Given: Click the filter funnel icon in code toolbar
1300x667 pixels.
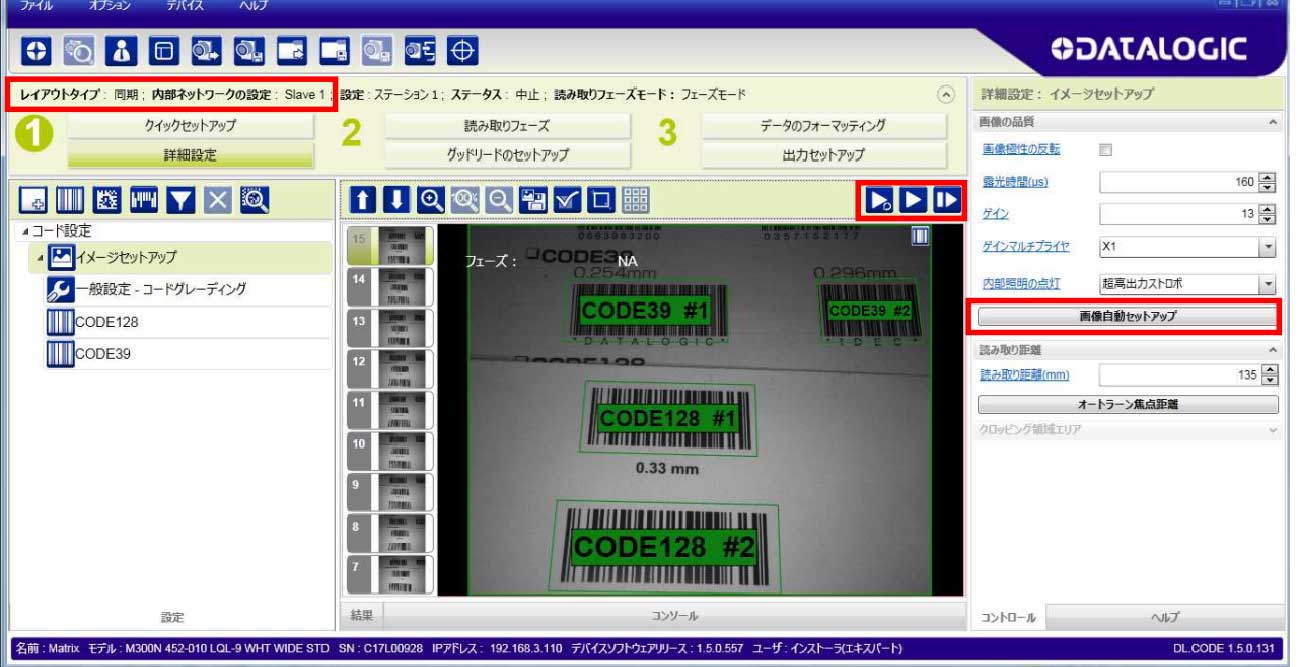Looking at the screenshot, I should [182, 200].
